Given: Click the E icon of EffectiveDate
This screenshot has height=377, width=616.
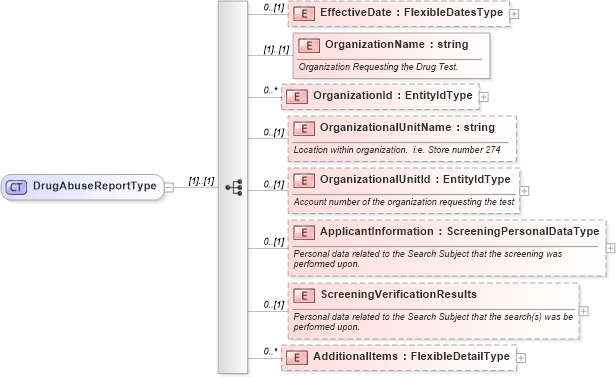Looking at the screenshot, I should click(x=304, y=13).
